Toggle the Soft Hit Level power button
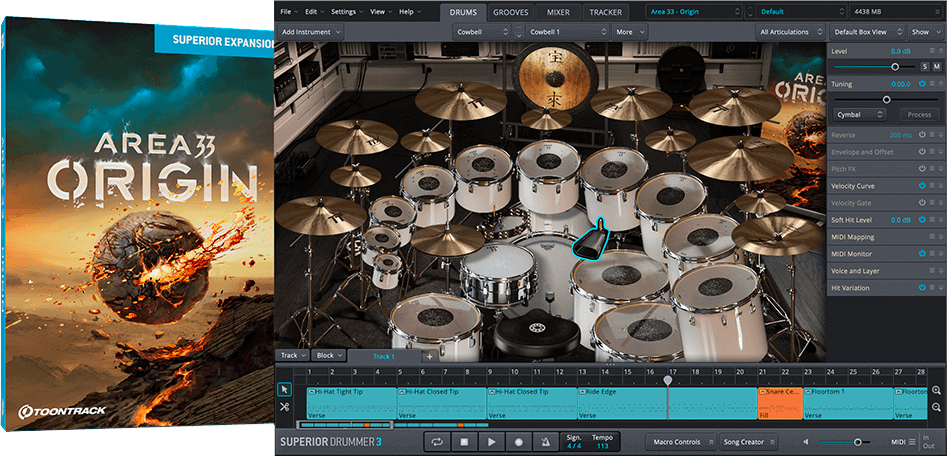 pyautogui.click(x=922, y=220)
